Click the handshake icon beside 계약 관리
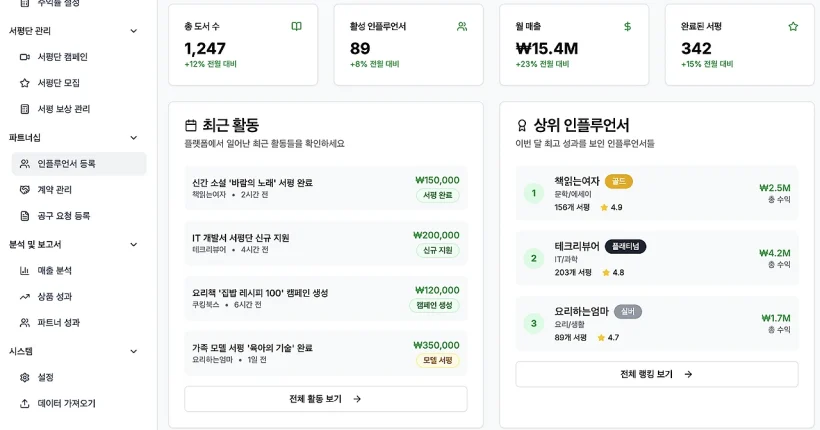The image size is (820, 430). click(x=25, y=189)
